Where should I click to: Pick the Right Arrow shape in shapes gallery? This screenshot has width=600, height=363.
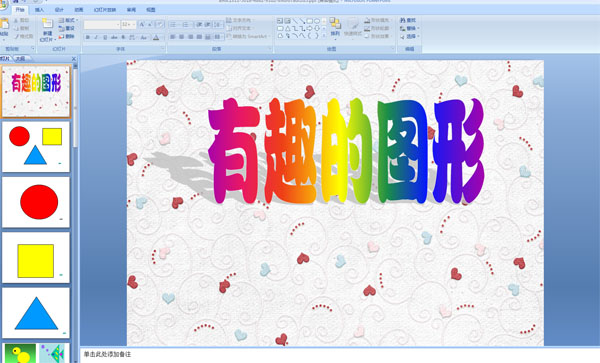(310, 28)
